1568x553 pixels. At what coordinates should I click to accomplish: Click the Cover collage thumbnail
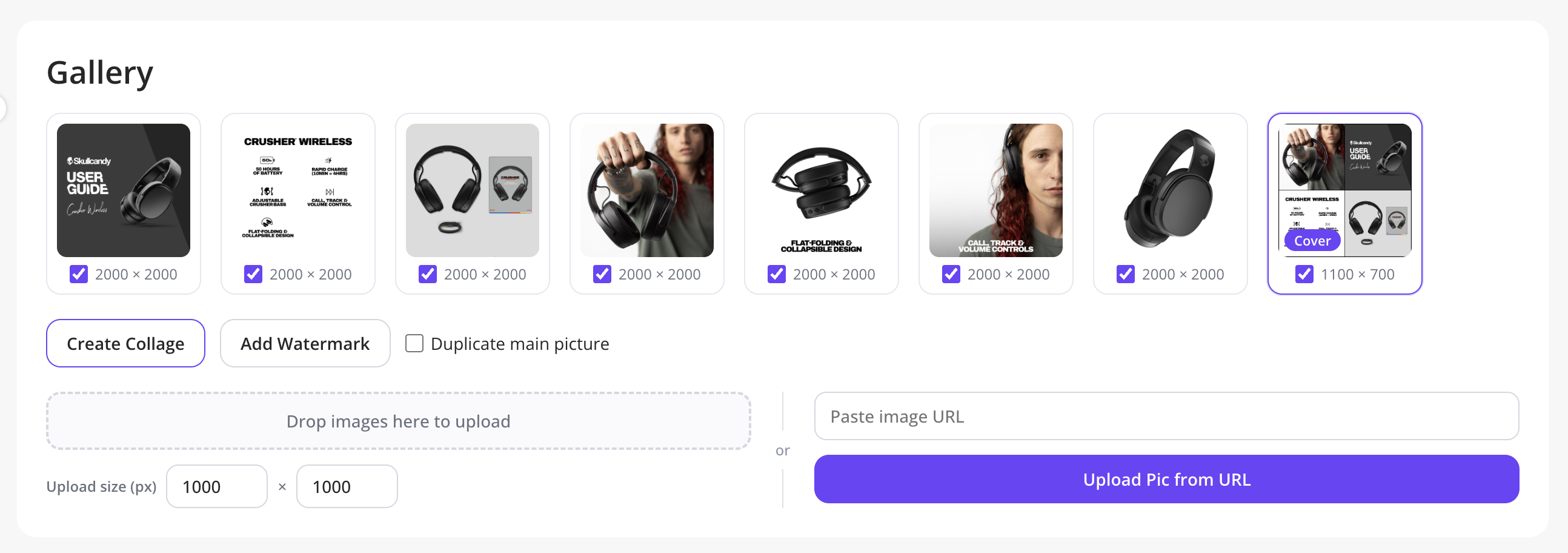(1345, 190)
